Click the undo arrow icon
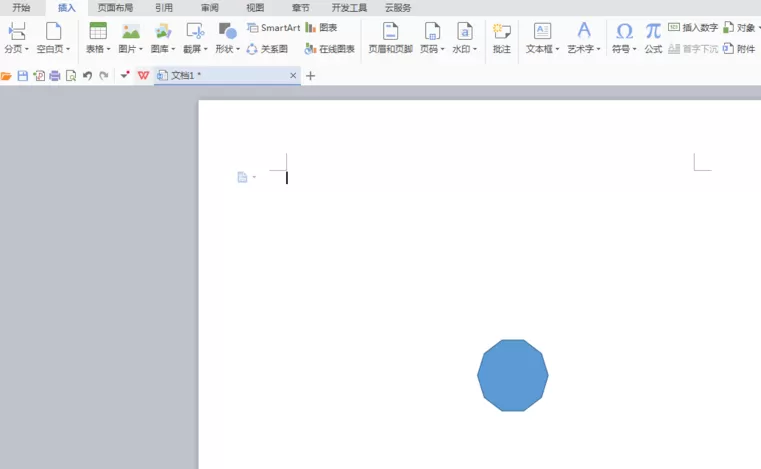The image size is (761, 469). coord(87,76)
